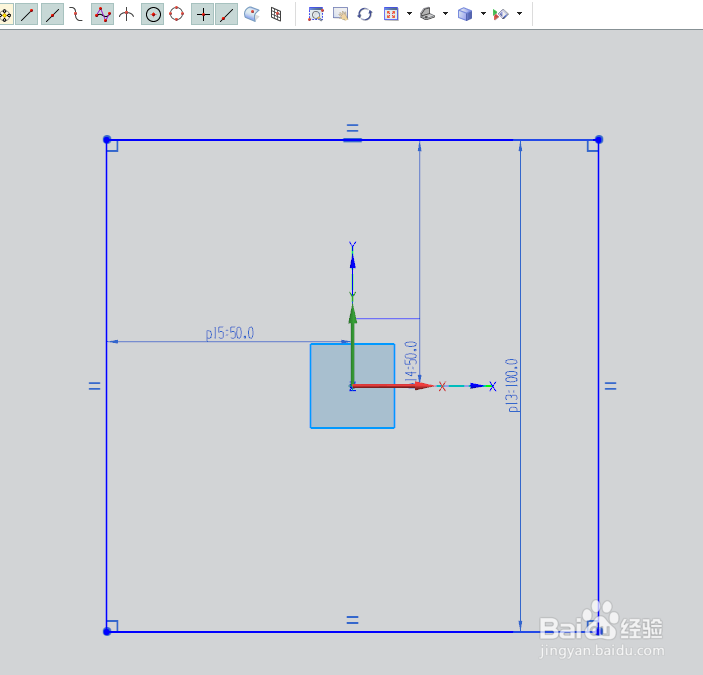Select the perpendicular constraint at top-left corner
This screenshot has width=703, height=675.
point(113,146)
